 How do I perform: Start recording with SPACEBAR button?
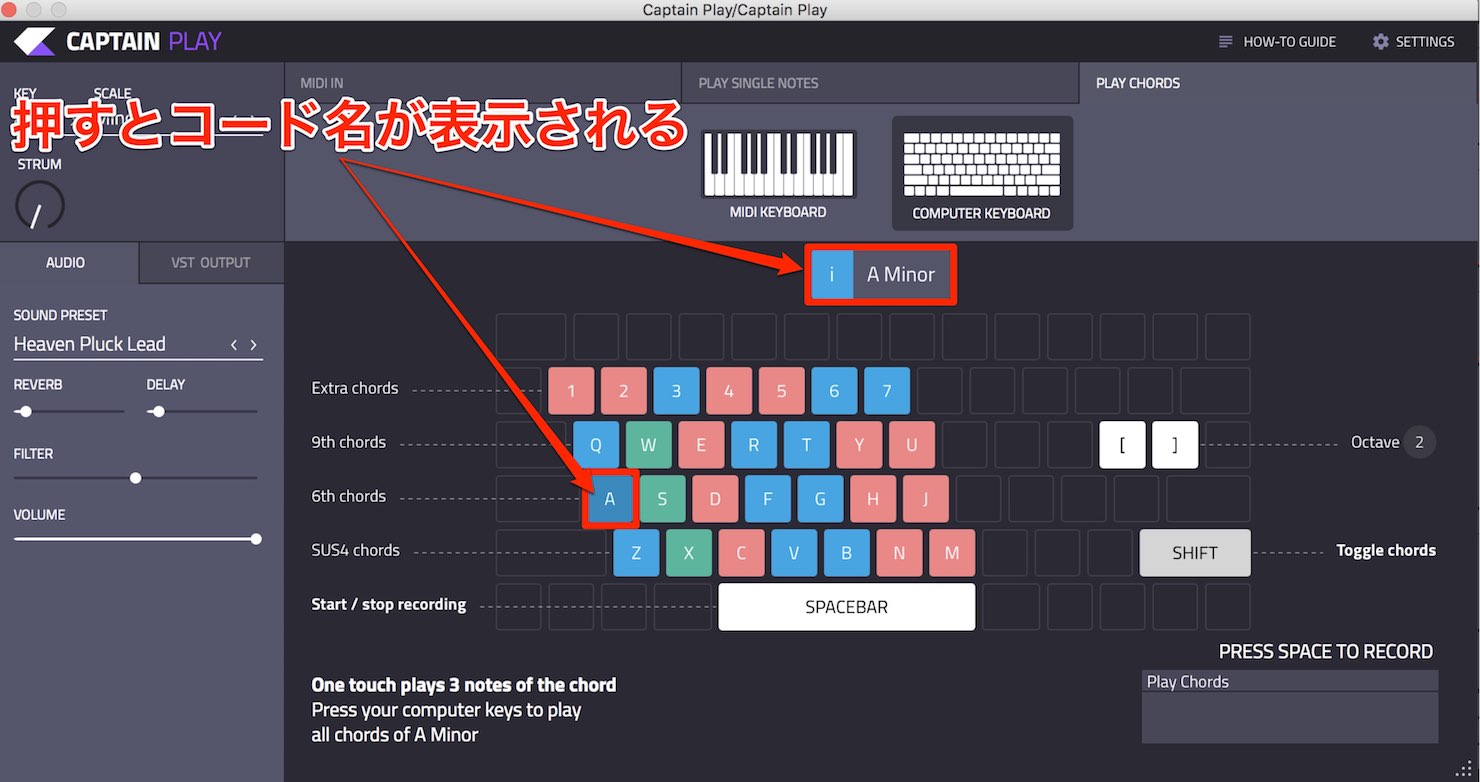[x=847, y=607]
